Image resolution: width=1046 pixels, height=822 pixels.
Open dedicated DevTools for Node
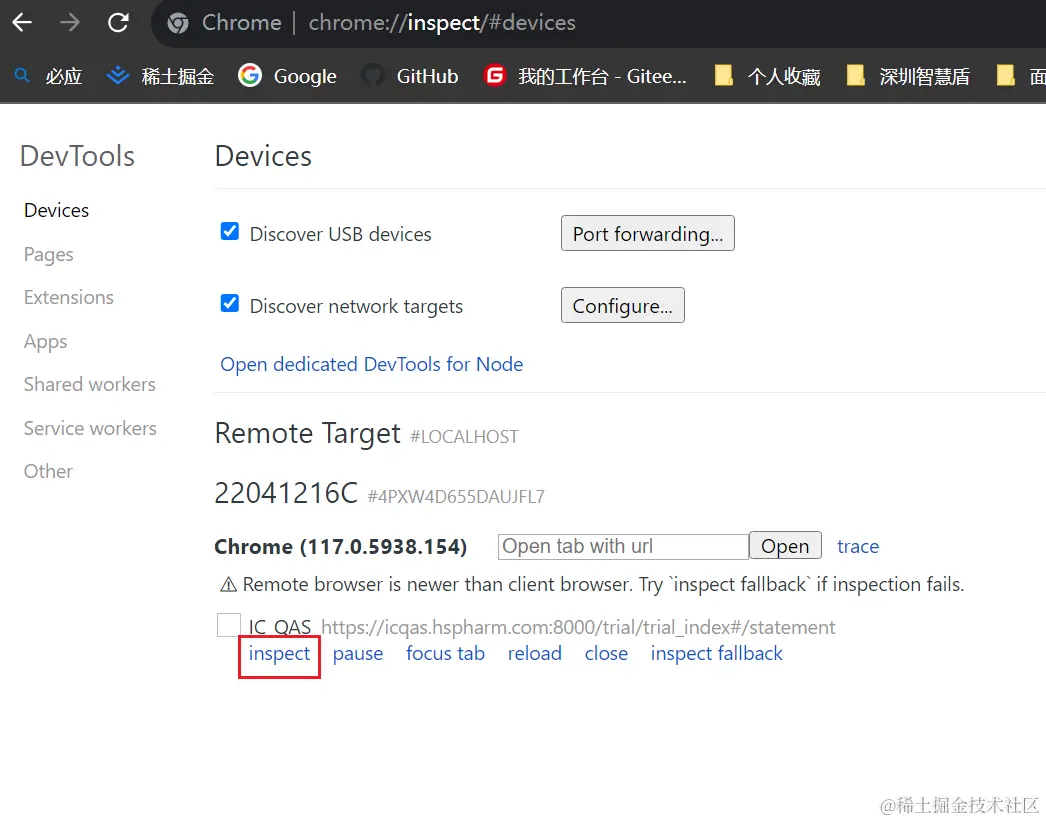tap(372, 364)
